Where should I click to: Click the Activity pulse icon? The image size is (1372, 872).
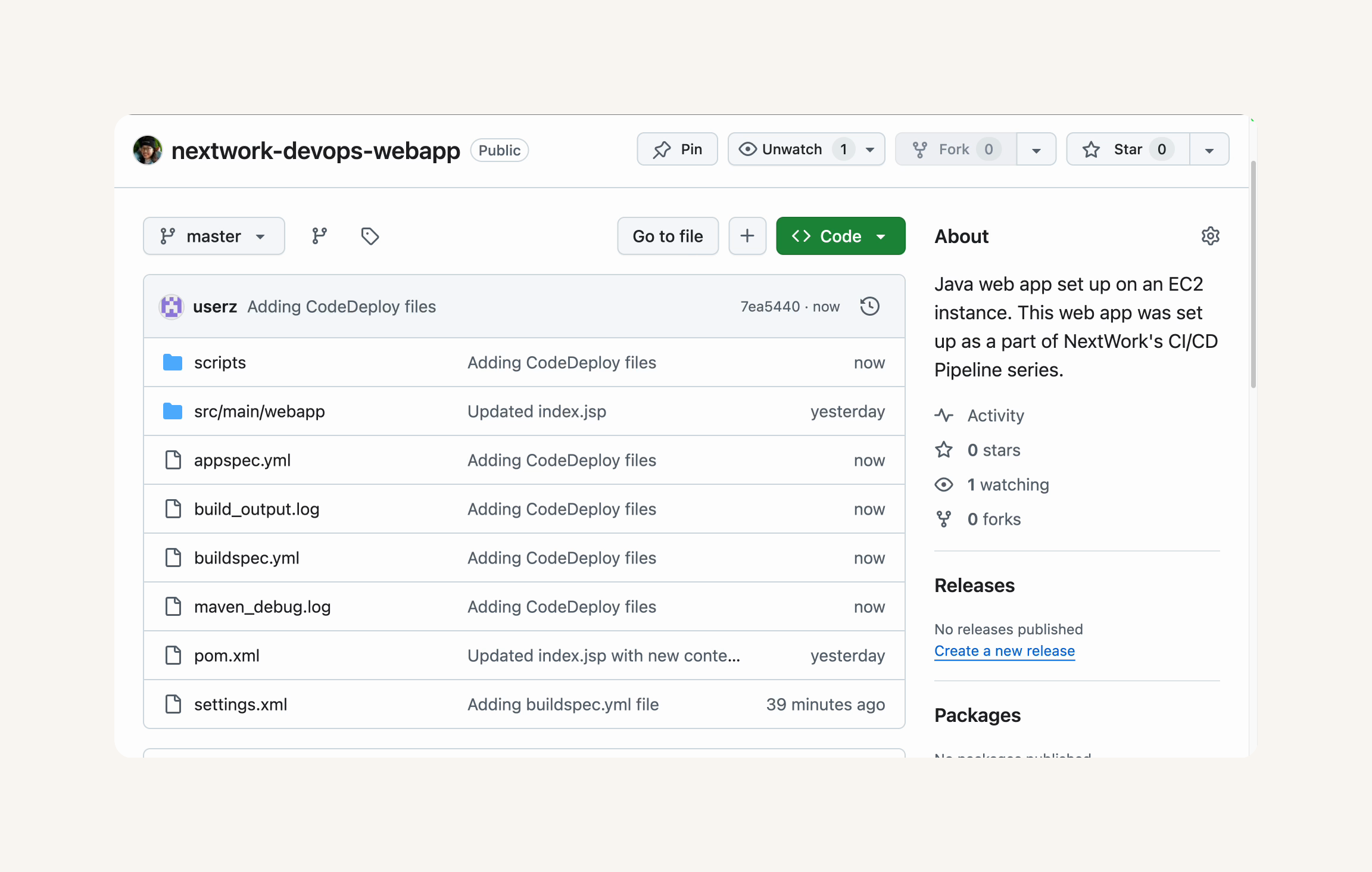[x=944, y=415]
